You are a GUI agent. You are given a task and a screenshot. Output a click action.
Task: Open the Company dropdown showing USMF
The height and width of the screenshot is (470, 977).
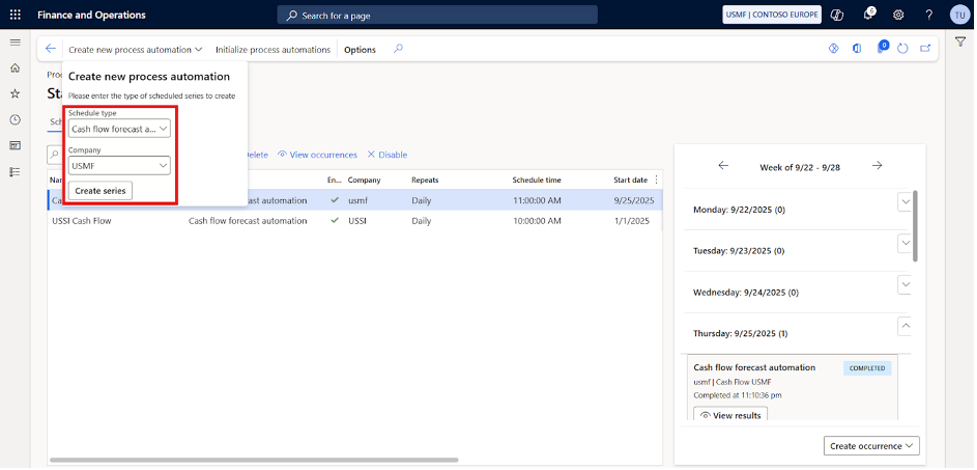[x=120, y=166]
